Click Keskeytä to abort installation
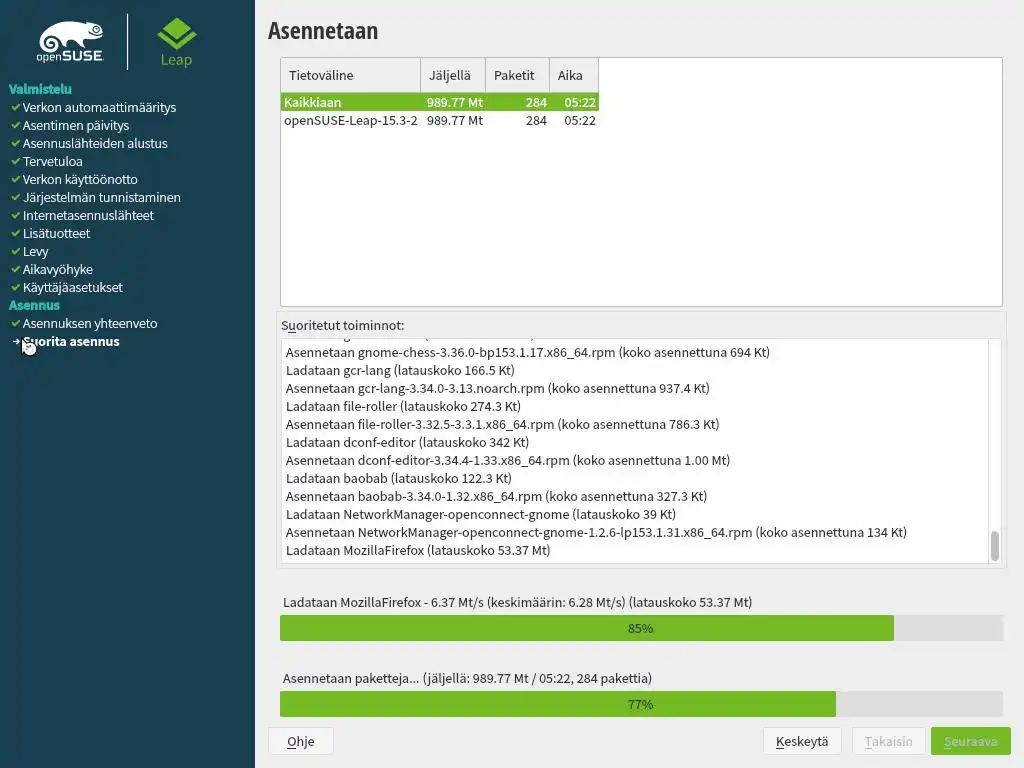The width and height of the screenshot is (1024, 768). pos(802,741)
